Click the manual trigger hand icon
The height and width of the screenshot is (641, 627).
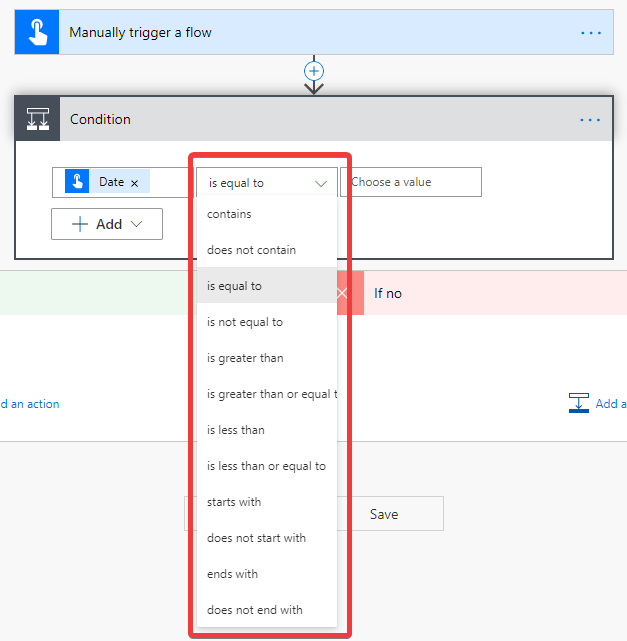[x=37, y=32]
